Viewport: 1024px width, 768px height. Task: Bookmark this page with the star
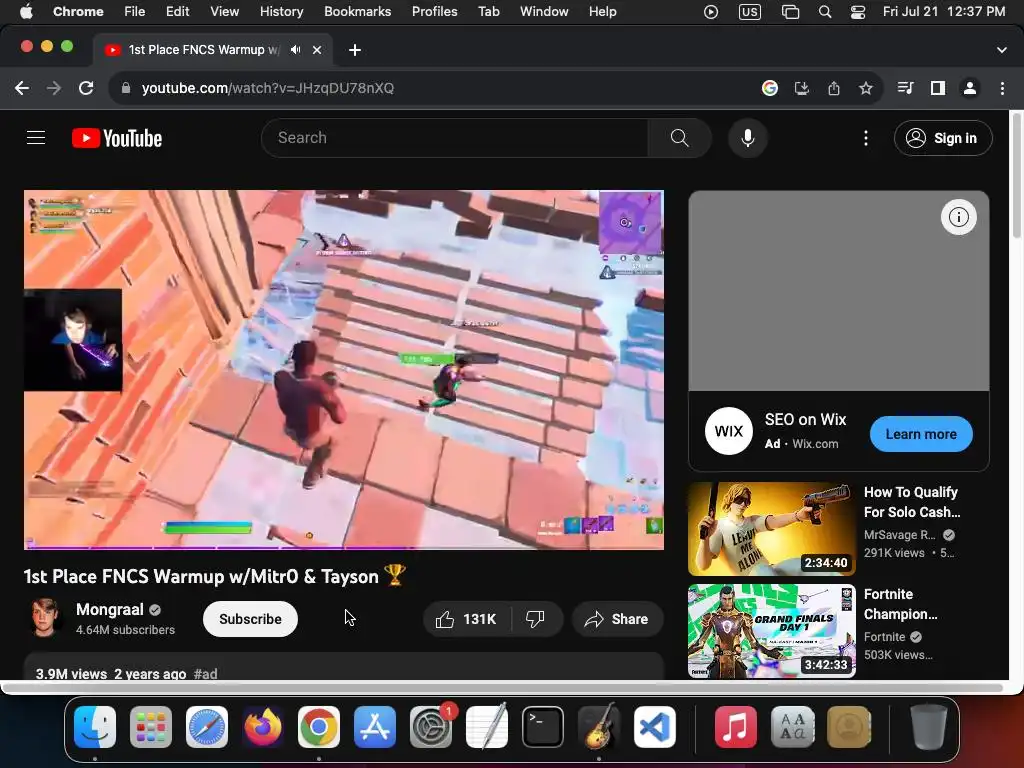866,88
